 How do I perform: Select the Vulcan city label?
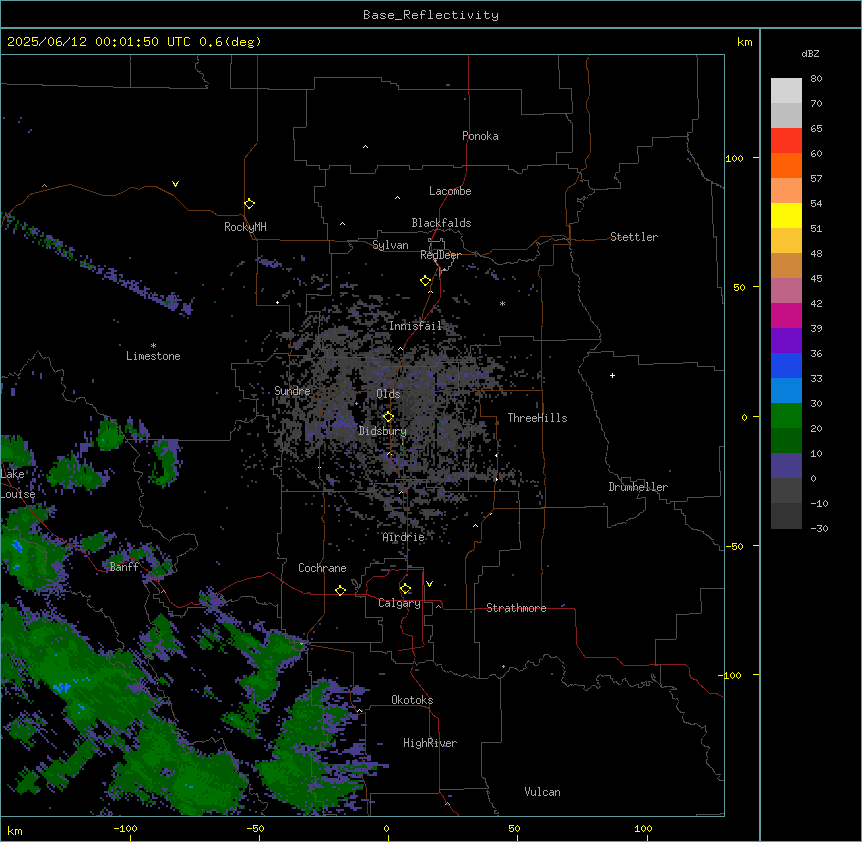(x=543, y=792)
